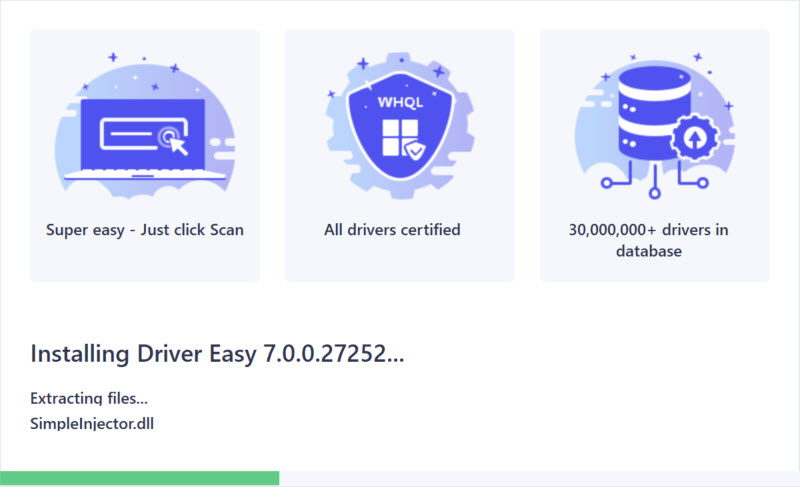Click the WHQL text on the shield
Viewport: 800px width, 487px height.
pos(399,103)
